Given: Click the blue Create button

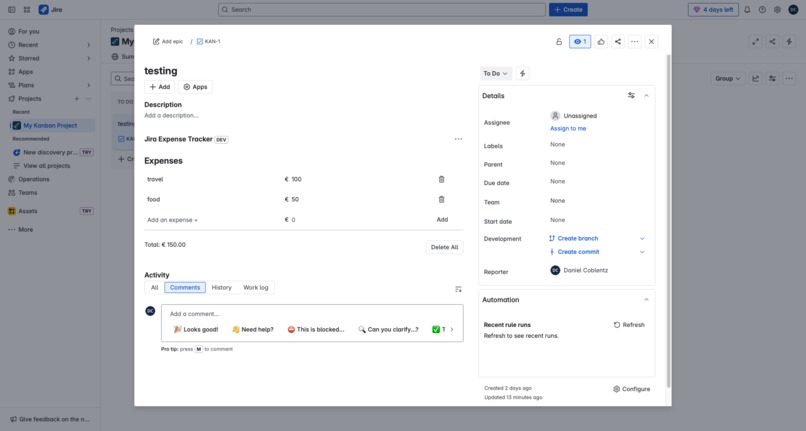Looking at the screenshot, I should (568, 10).
